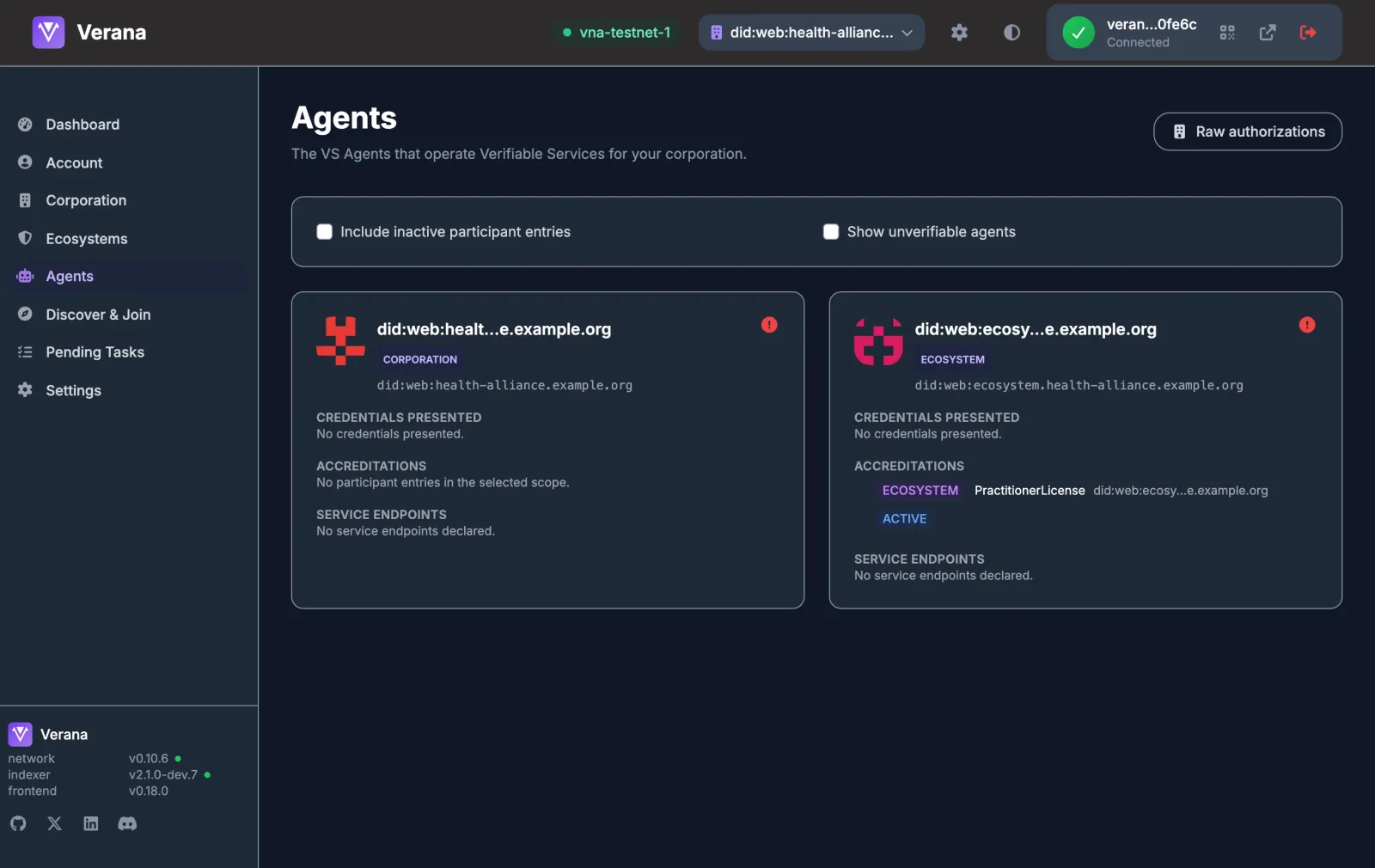Click the ecosystem agent pink avatar
The image size is (1375, 868).
tap(878, 341)
